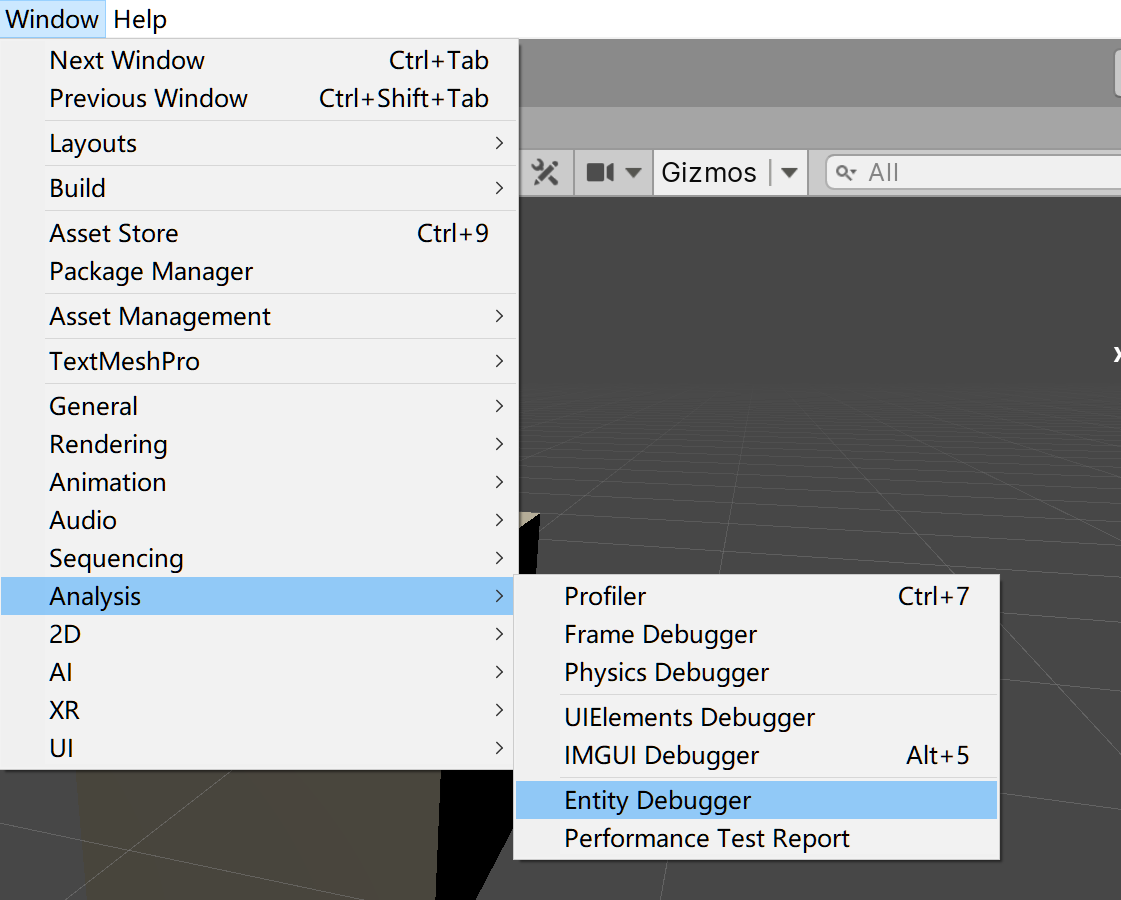1121x900 pixels.
Task: Open Performance Test Report window
Action: 756,838
